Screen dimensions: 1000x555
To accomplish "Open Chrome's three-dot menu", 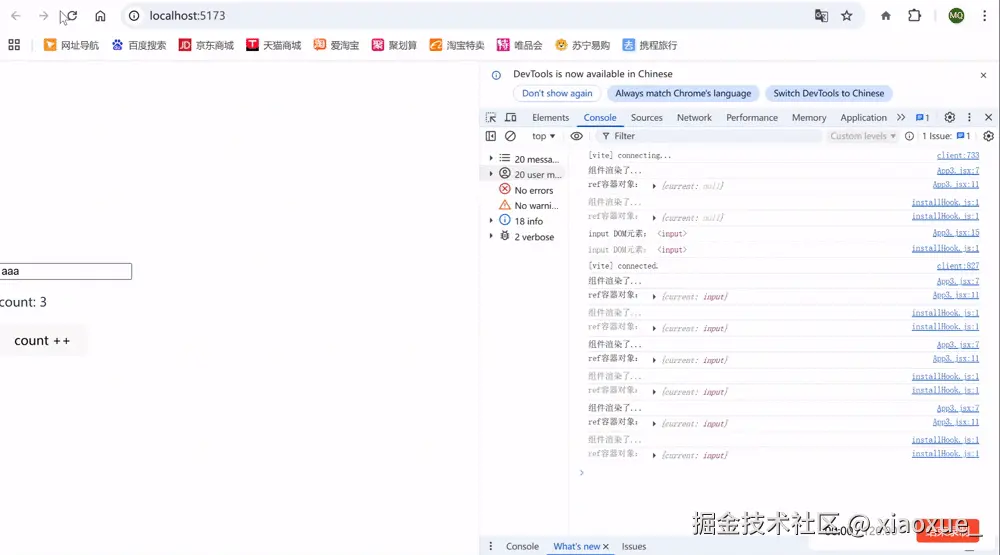I will 984,16.
